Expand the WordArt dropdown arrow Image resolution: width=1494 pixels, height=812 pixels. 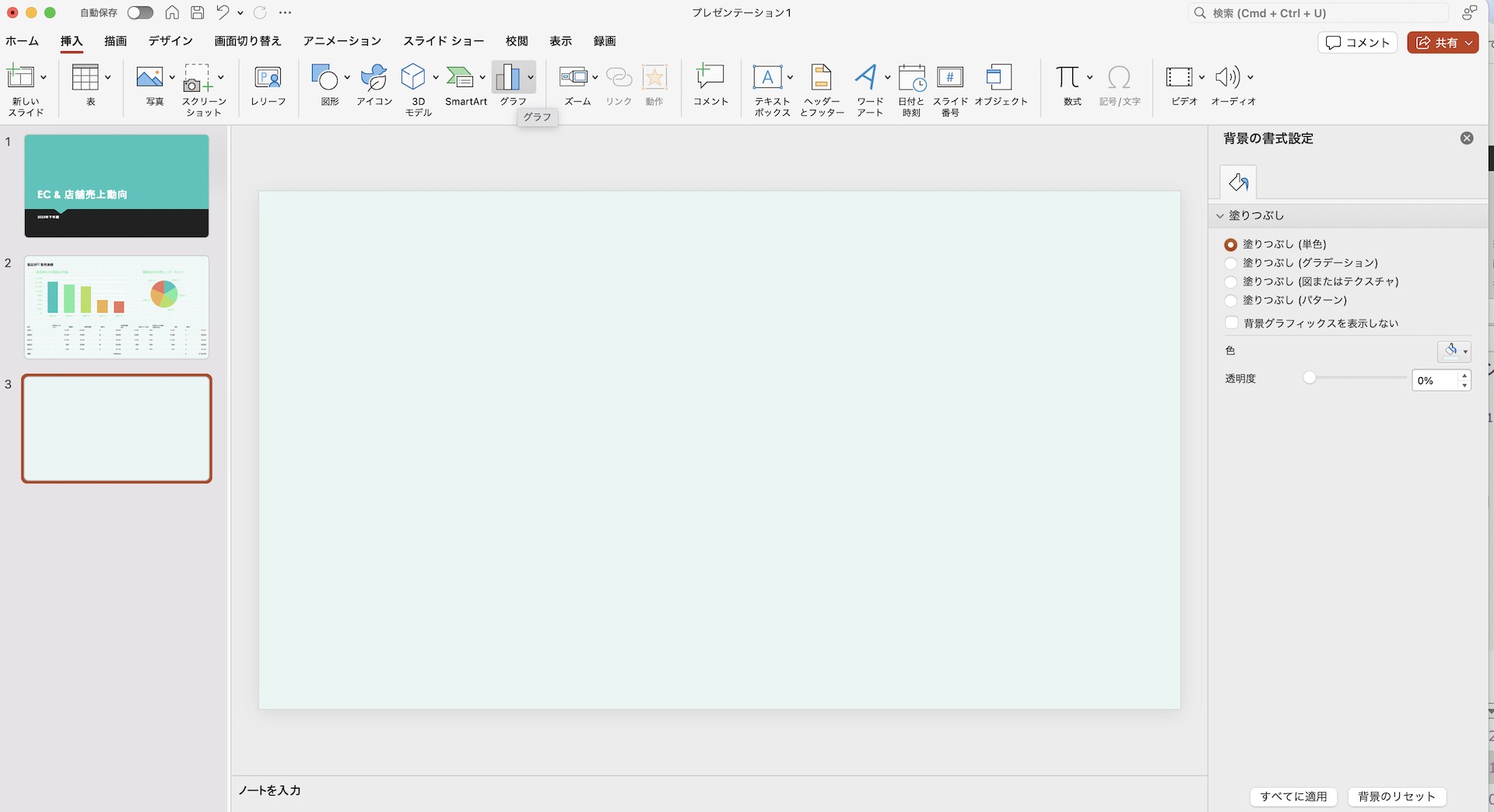(x=887, y=77)
